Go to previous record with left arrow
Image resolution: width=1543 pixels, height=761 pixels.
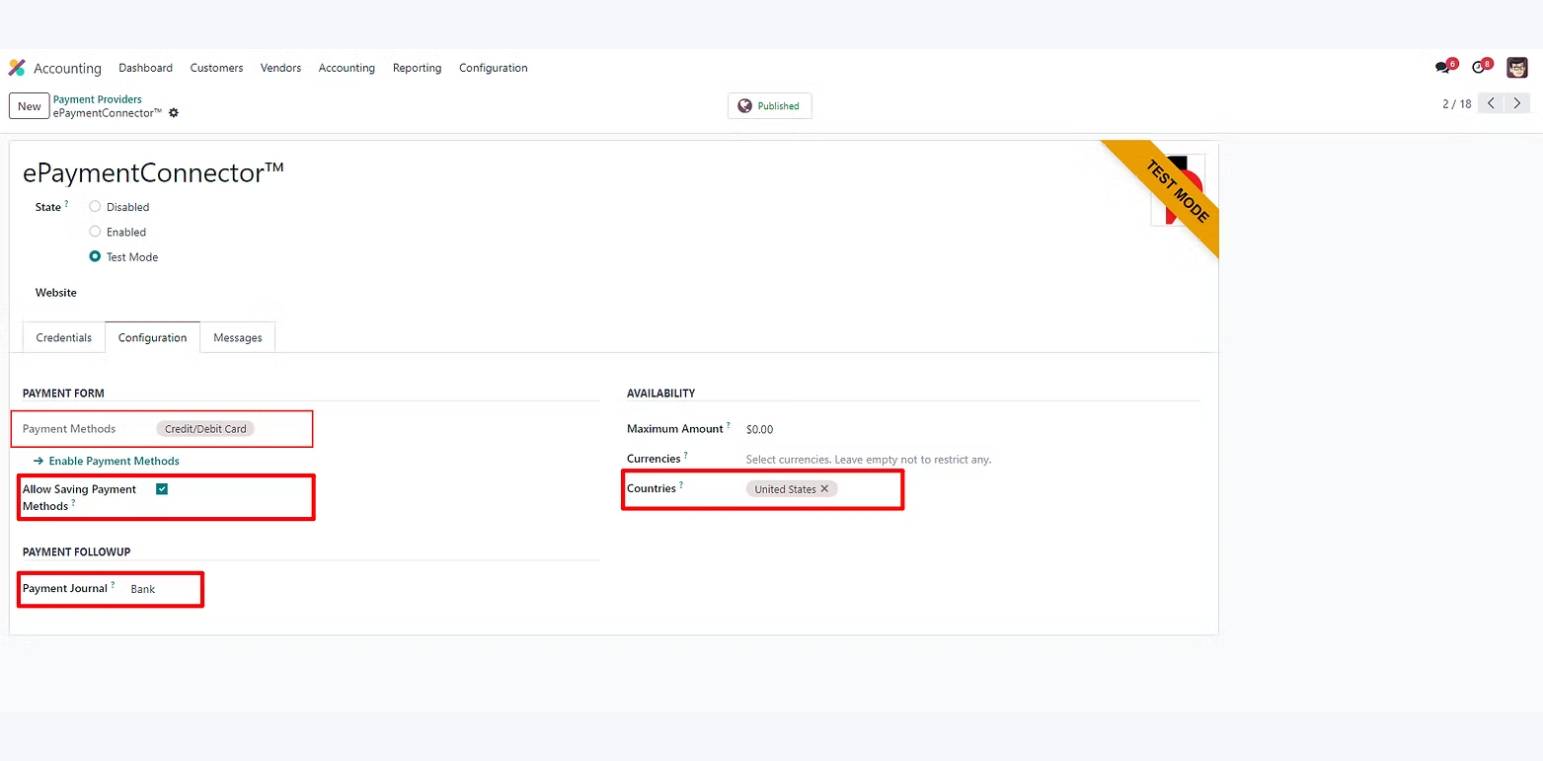1491,103
